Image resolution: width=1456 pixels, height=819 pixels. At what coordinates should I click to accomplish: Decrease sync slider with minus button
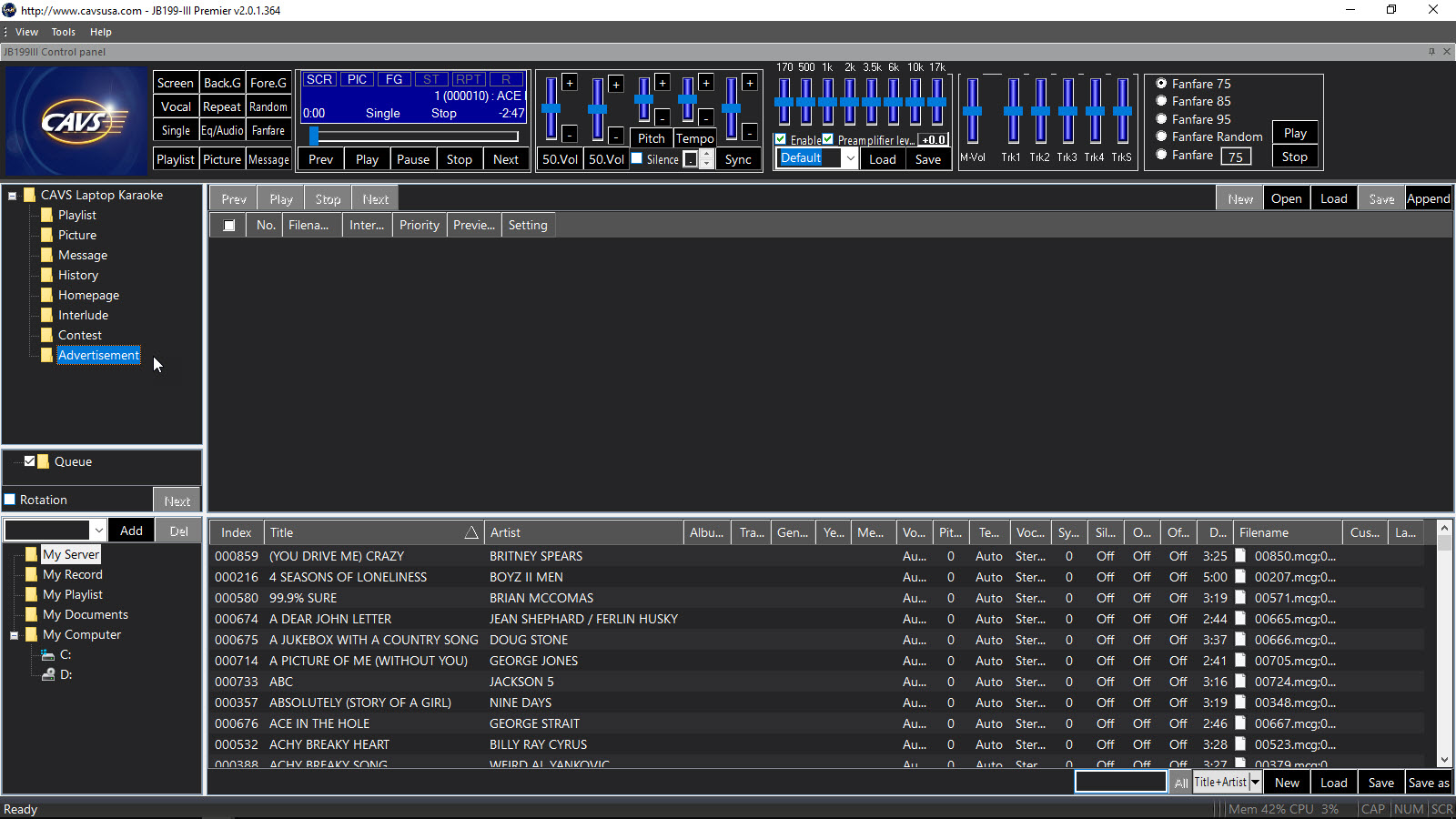click(750, 134)
